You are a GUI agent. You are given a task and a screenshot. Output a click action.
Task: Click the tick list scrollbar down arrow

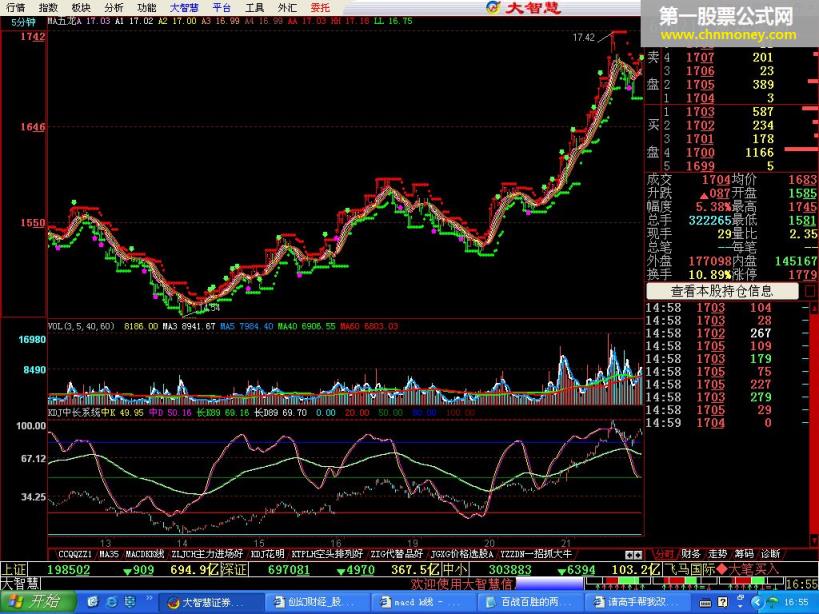pos(814,540)
